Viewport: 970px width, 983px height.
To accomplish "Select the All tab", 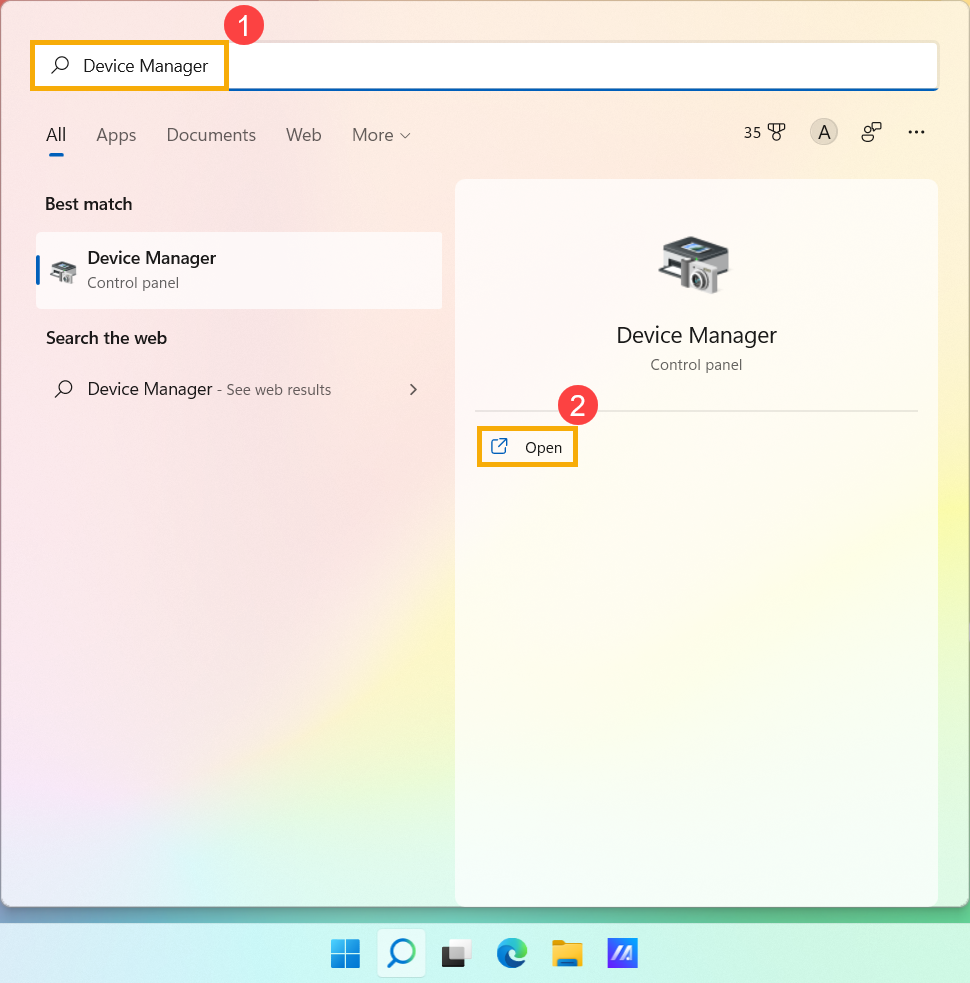I will coord(56,135).
